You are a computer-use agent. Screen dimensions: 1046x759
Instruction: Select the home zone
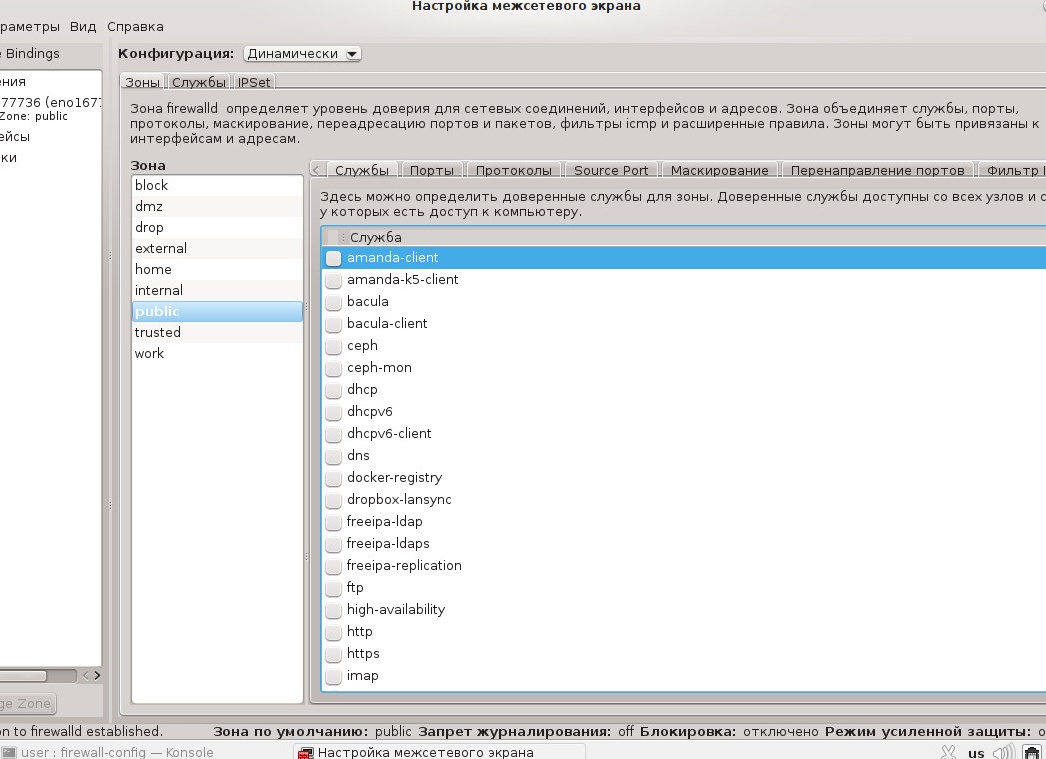[217, 269]
